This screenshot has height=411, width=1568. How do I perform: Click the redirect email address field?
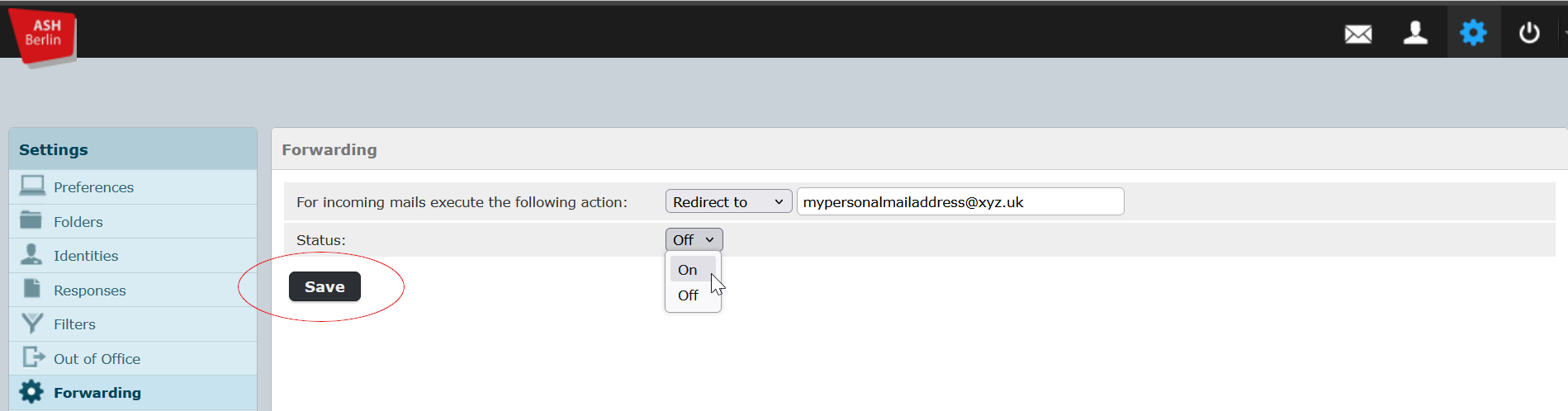pos(960,201)
